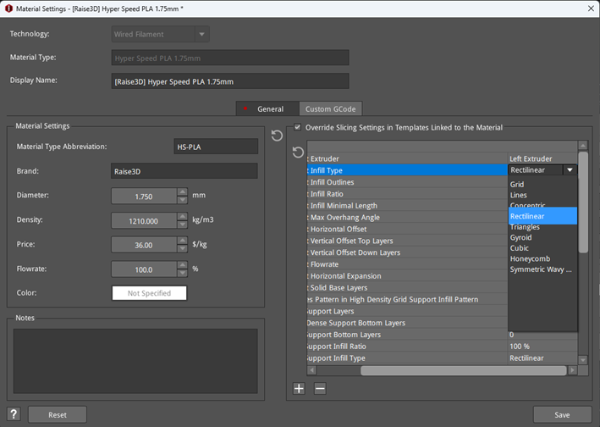Click the reset arrow beside Override Slicing Settings
600x427 pixels.
277,135
